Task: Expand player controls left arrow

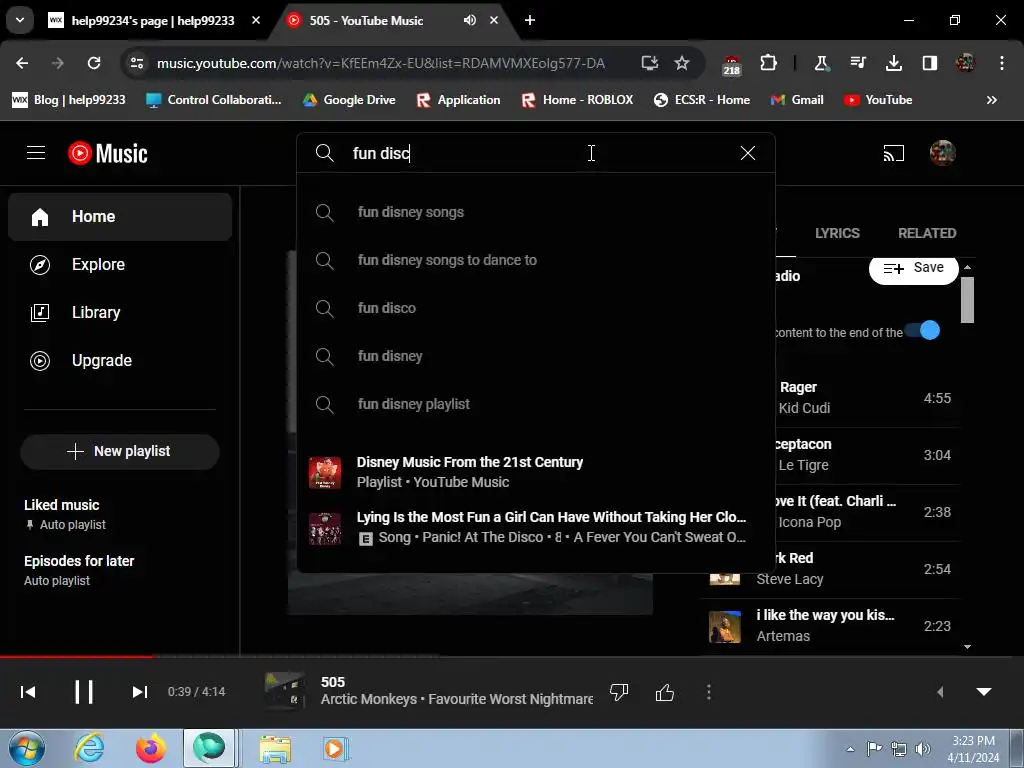Action: [940, 692]
